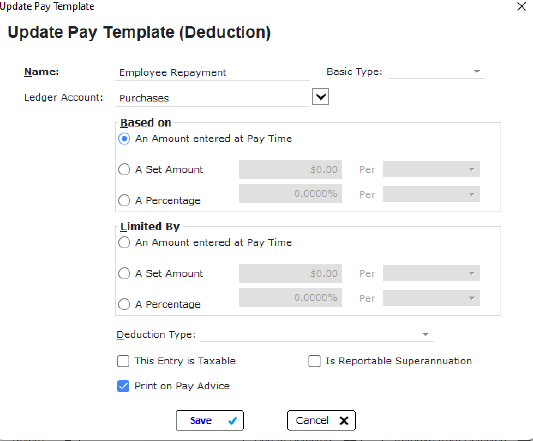Screen dimensions: 533x441
Task: Close the Update Pay Template window
Action: [x=521, y=6]
